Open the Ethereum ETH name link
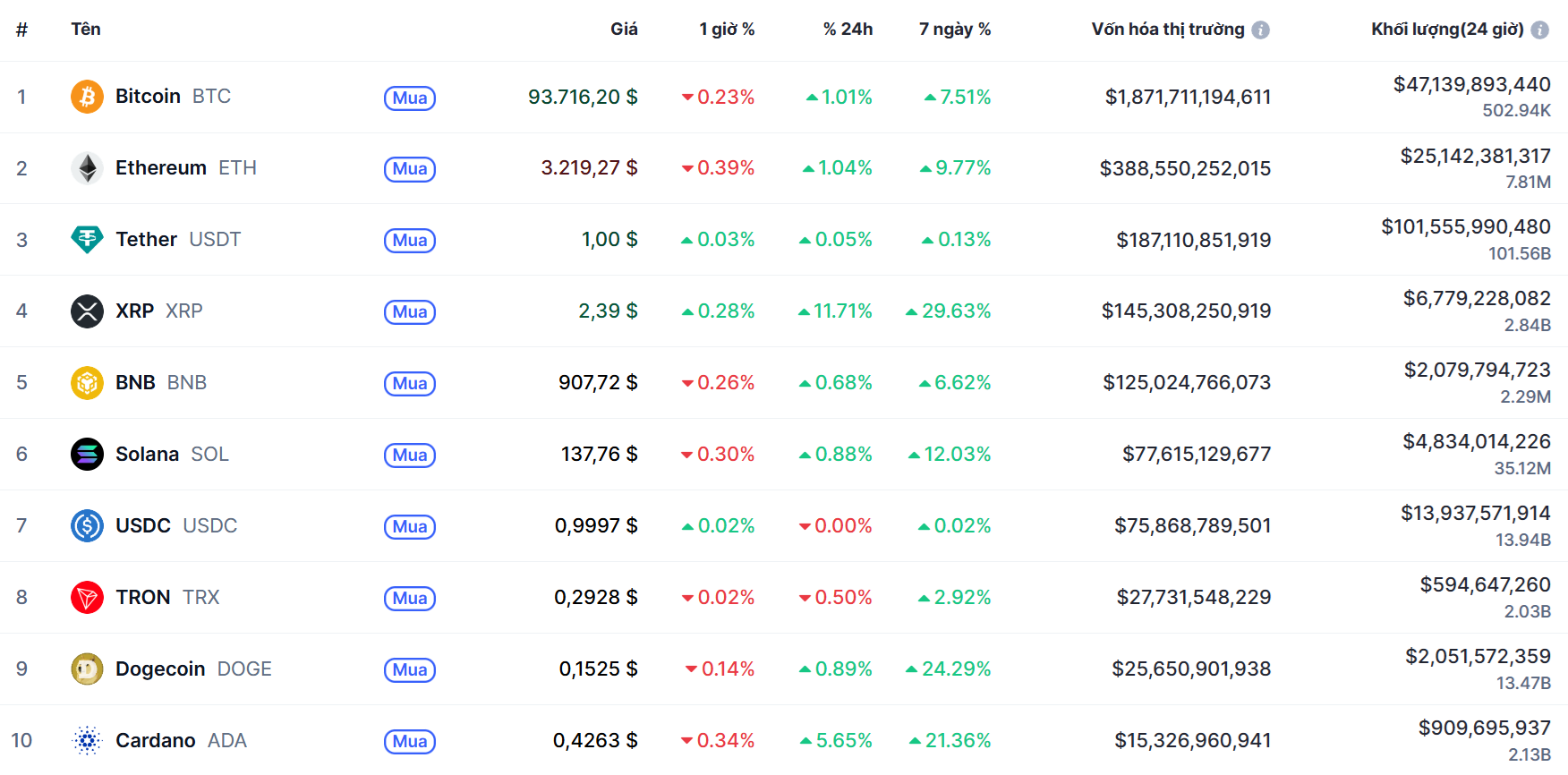Screen dimensions: 1568x775 pos(186,168)
